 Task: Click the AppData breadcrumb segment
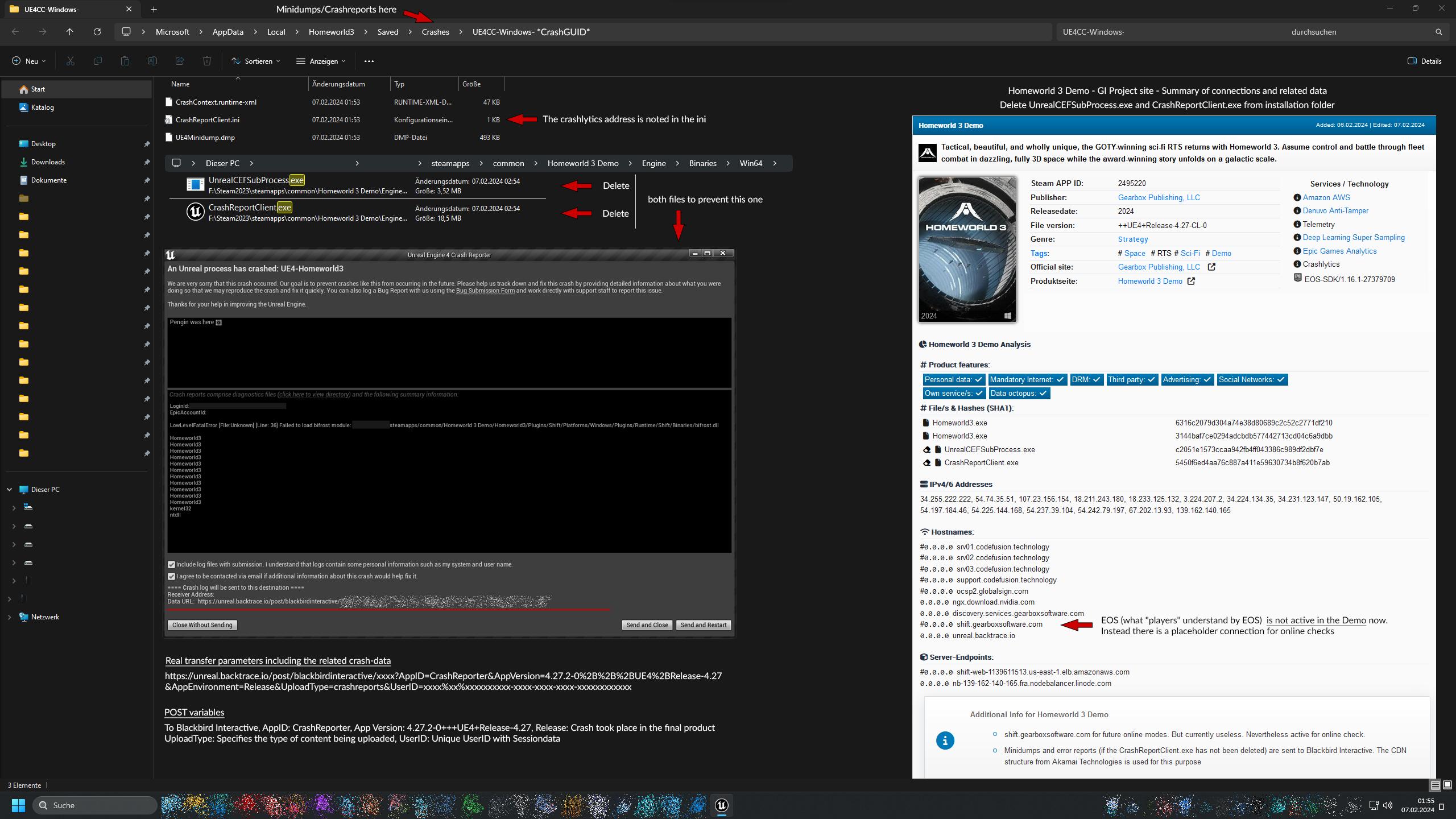click(x=228, y=32)
